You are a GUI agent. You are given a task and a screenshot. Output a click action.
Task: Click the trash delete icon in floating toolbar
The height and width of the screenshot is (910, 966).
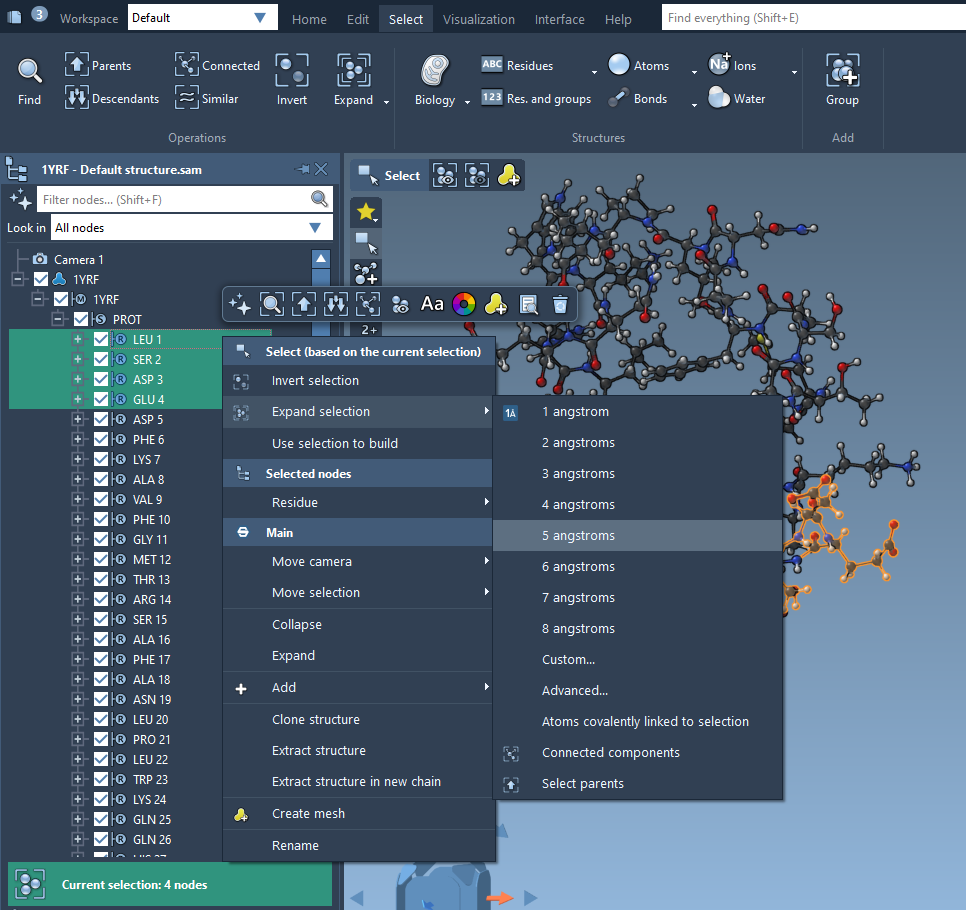(560, 304)
